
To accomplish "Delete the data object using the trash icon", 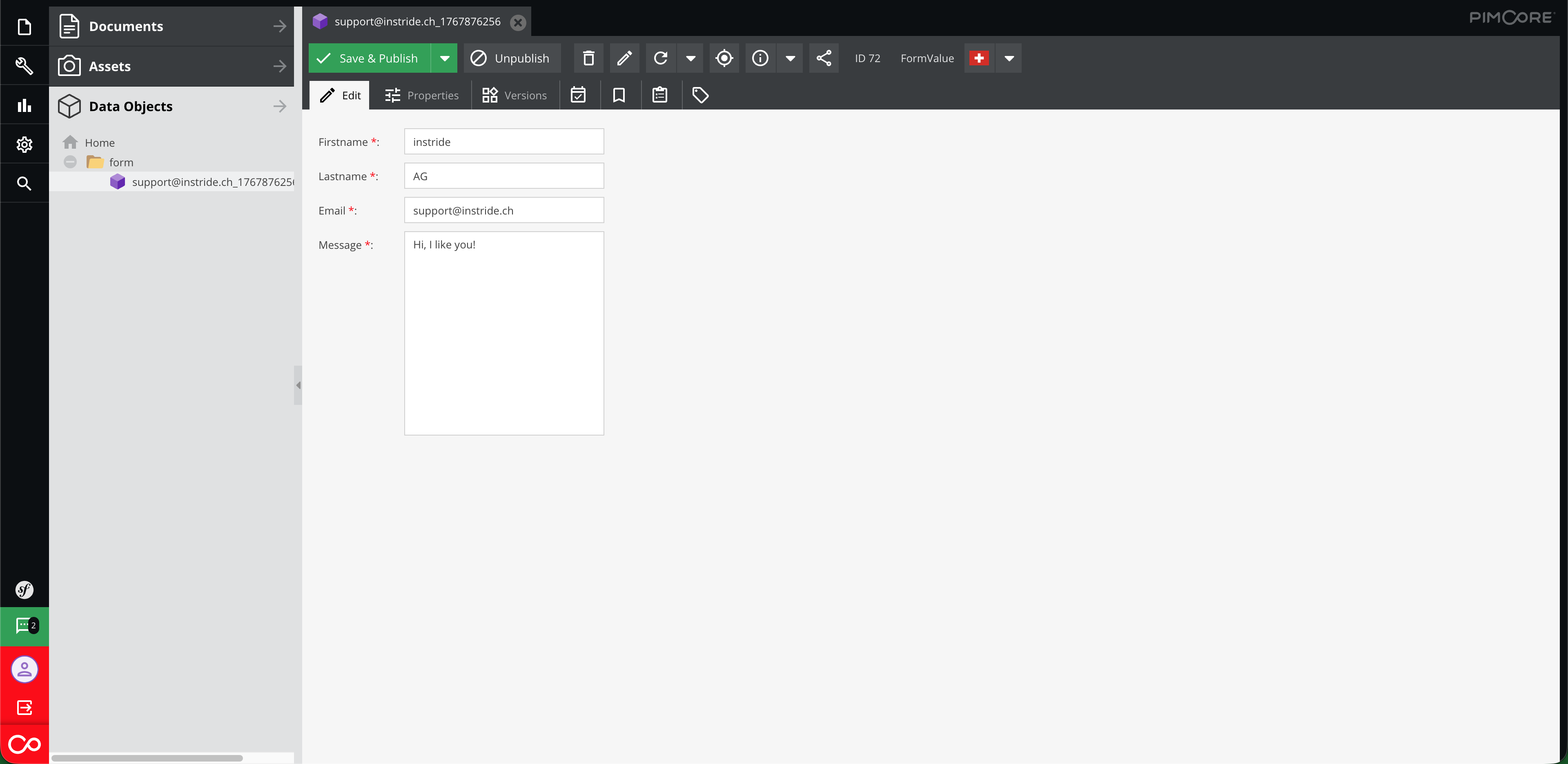I will click(588, 58).
